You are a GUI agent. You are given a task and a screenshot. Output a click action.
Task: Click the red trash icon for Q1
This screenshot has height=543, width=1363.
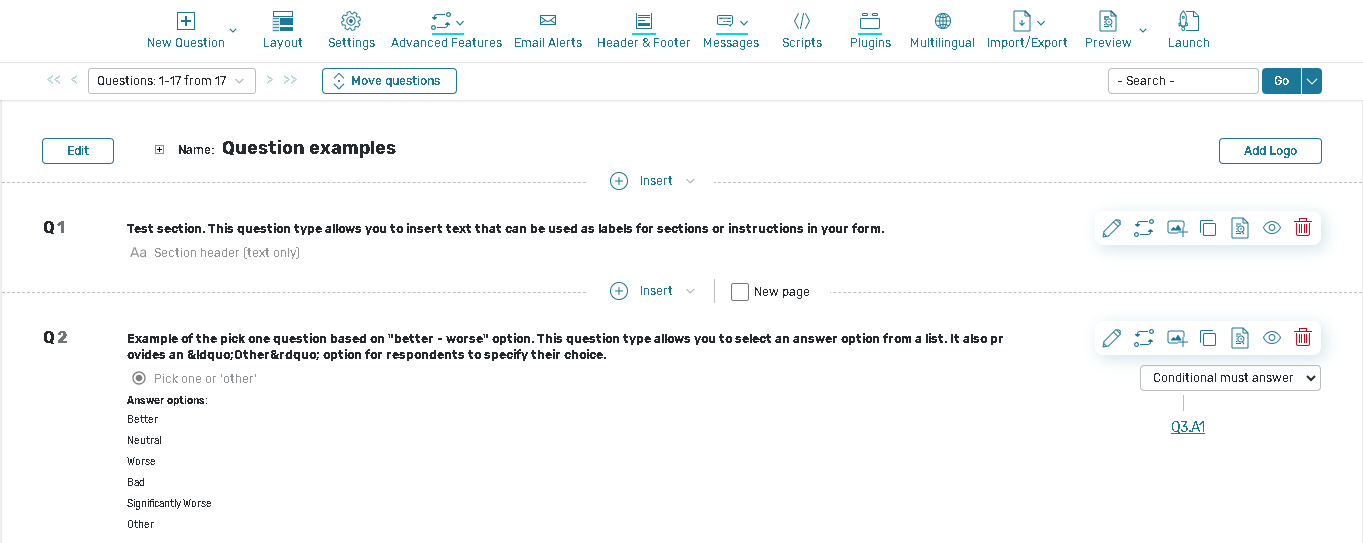tap(1302, 228)
